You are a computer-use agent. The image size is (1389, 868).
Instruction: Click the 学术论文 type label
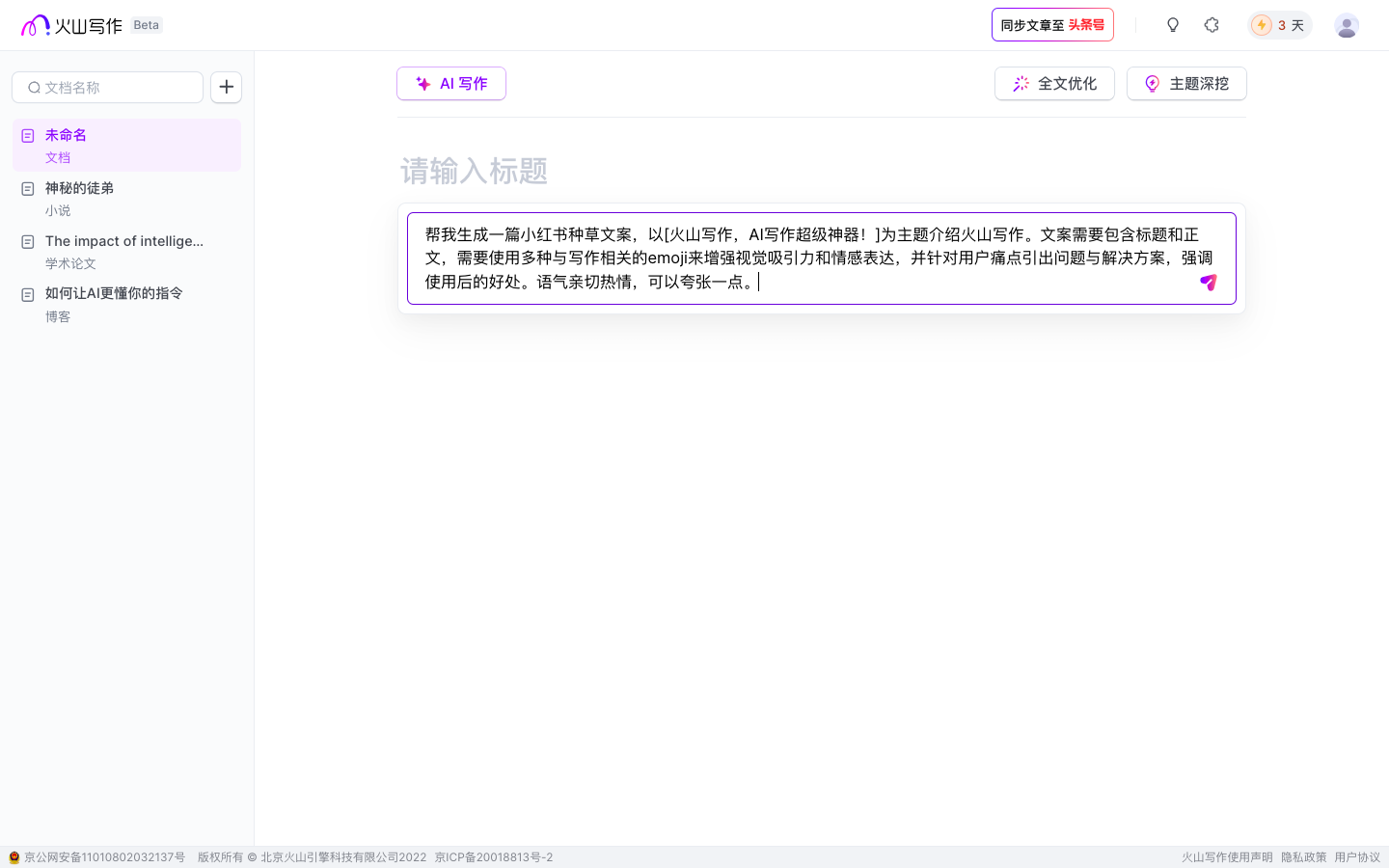pyautogui.click(x=70, y=264)
